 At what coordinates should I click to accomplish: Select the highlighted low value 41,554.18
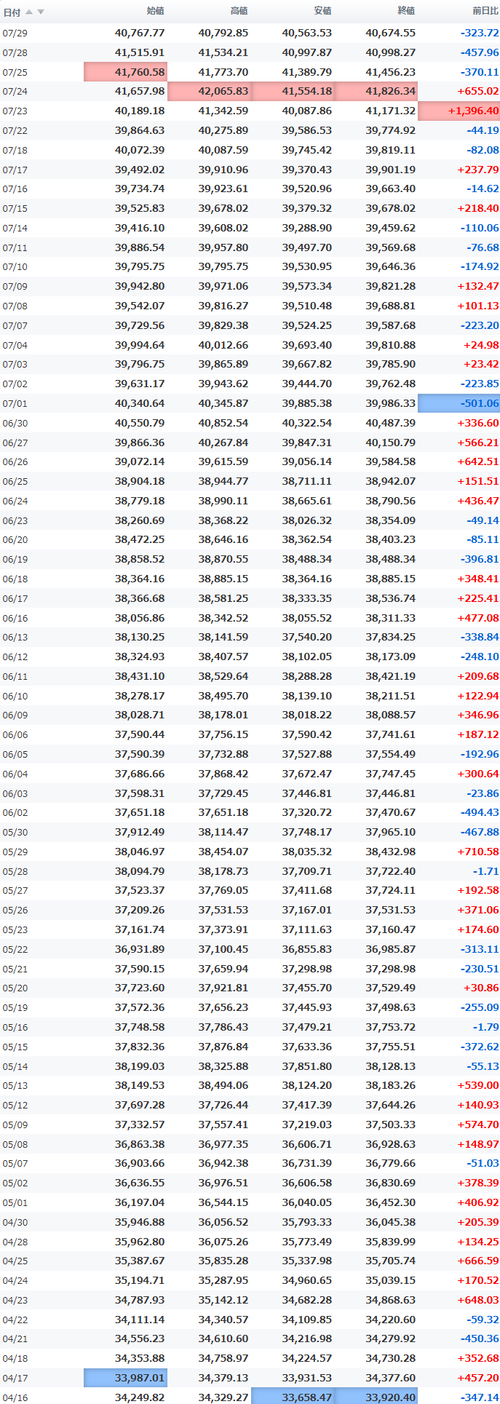click(x=292, y=91)
